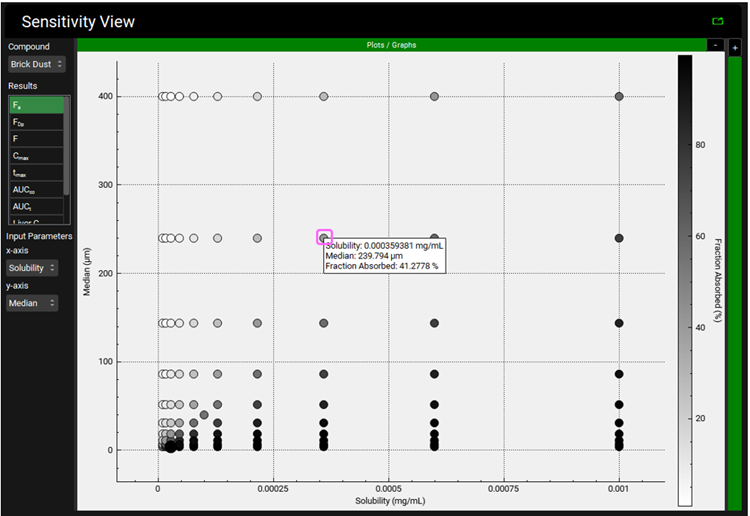
Task: Choose Cmax in the Results list
Action: tap(35, 155)
